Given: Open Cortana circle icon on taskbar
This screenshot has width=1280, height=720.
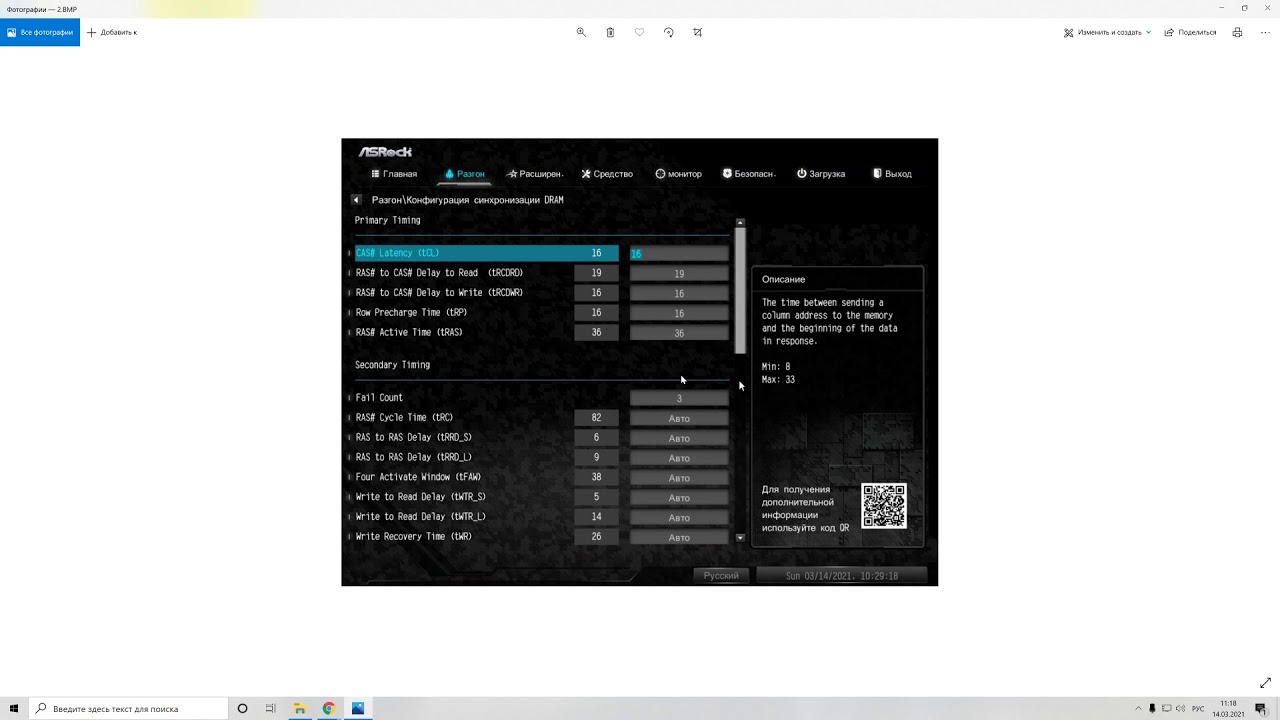Looking at the screenshot, I should tap(242, 708).
